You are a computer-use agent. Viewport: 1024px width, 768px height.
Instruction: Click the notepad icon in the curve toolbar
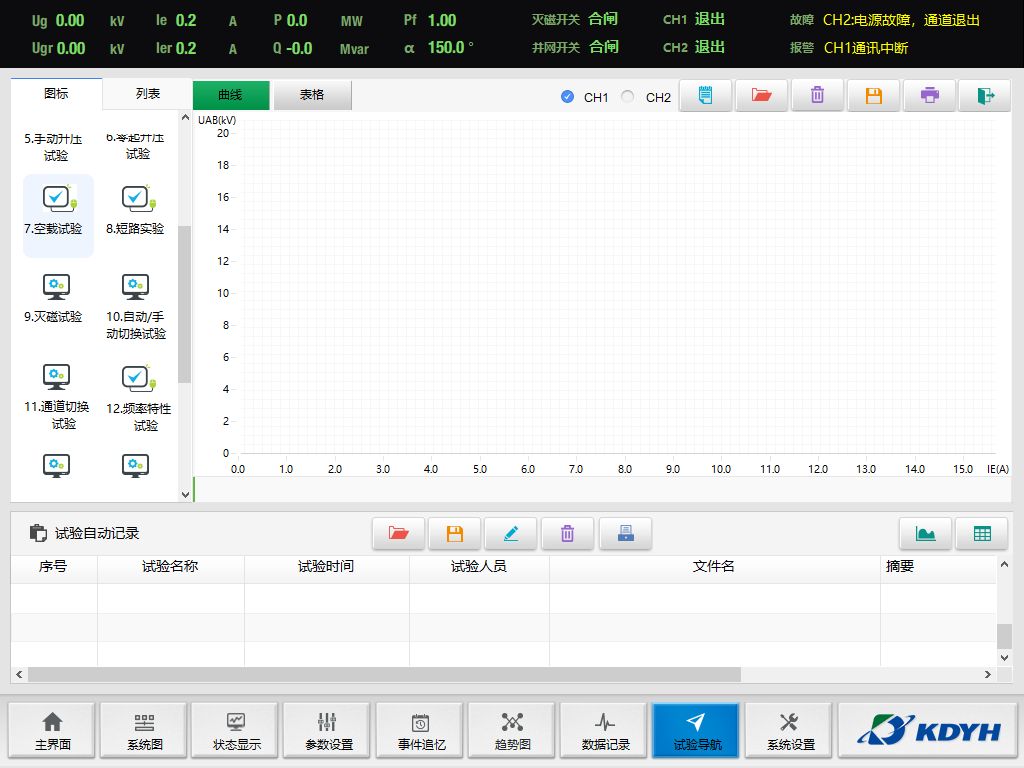click(x=706, y=96)
